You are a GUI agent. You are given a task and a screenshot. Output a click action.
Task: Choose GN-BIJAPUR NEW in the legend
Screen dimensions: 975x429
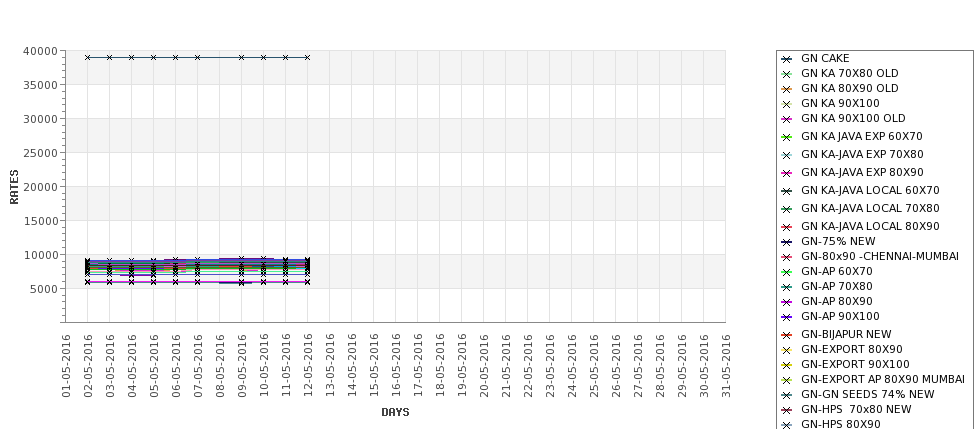(x=846, y=334)
